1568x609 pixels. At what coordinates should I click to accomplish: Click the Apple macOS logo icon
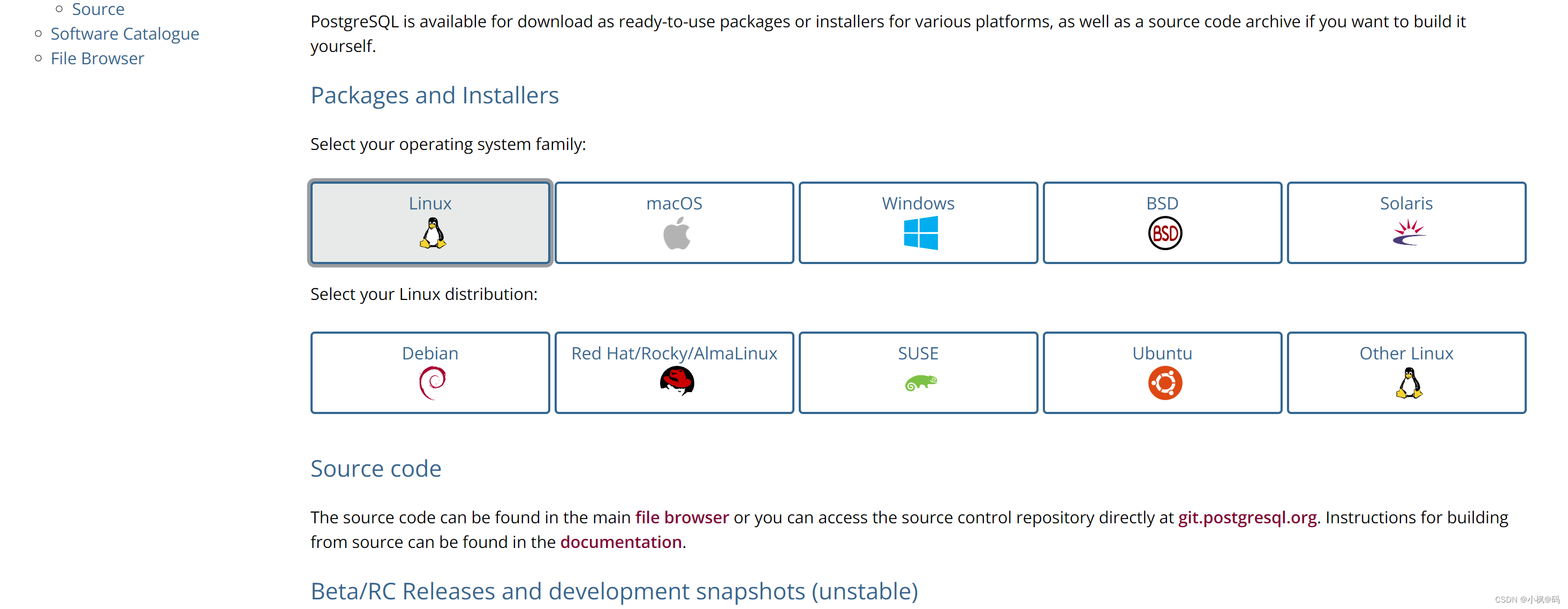(676, 234)
